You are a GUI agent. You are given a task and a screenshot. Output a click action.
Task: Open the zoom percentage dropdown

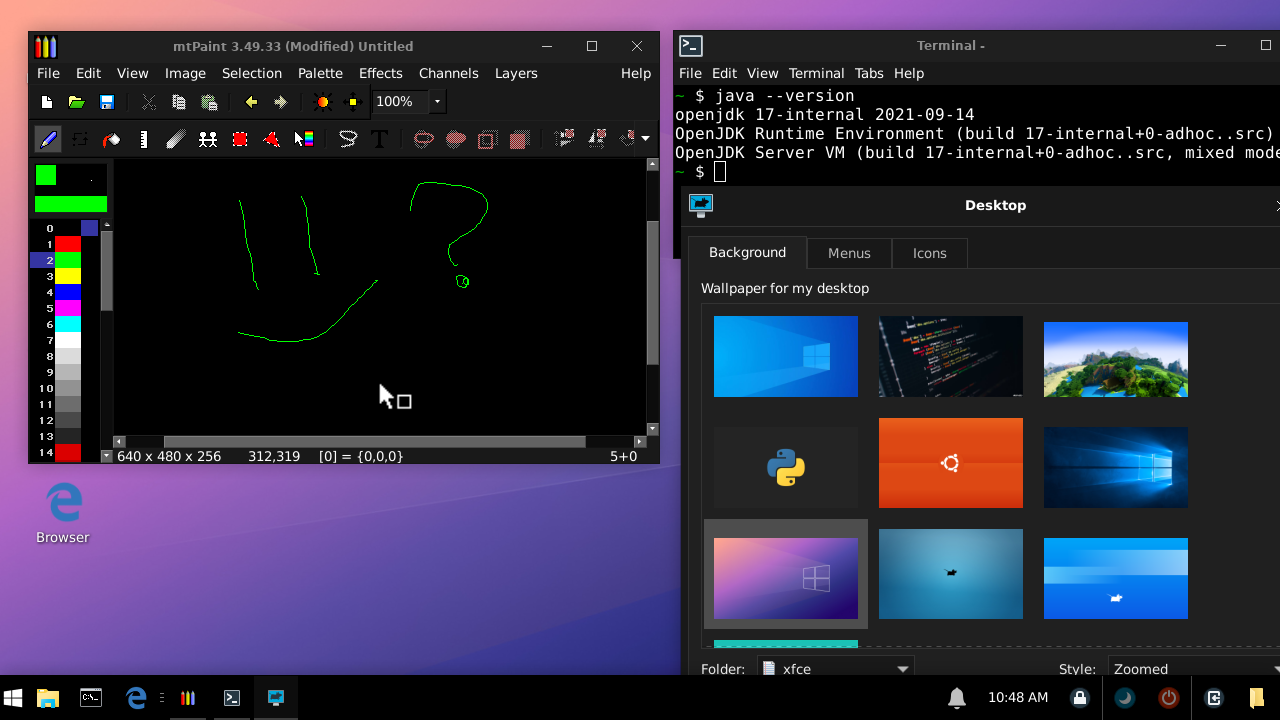pyautogui.click(x=436, y=101)
